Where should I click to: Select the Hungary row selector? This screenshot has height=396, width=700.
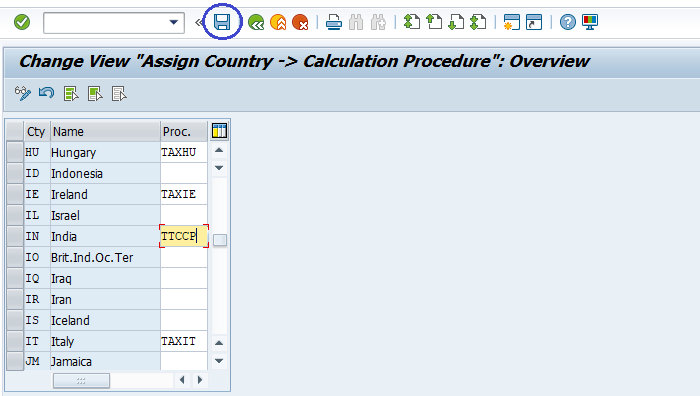pyautogui.click(x=15, y=152)
